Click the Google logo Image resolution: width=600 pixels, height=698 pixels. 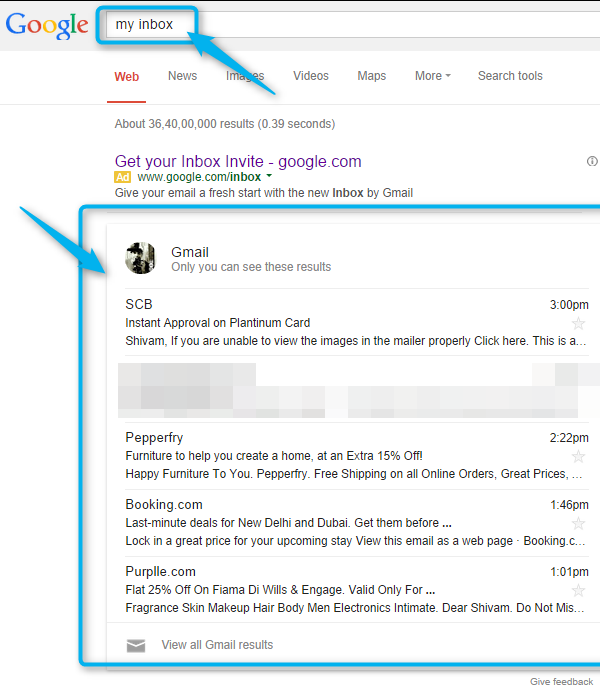coord(47,25)
